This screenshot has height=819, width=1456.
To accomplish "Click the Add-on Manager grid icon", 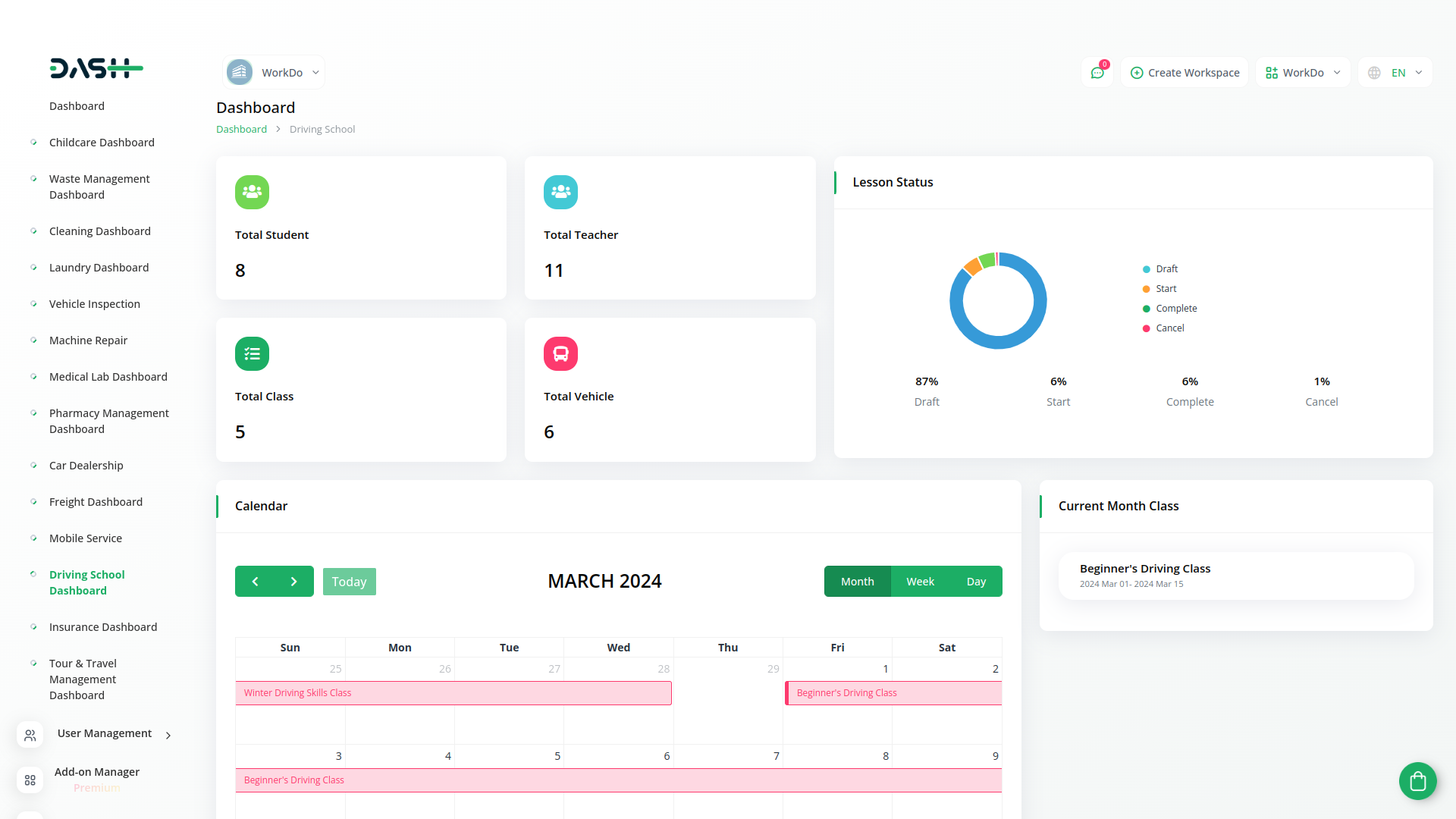I will point(30,780).
